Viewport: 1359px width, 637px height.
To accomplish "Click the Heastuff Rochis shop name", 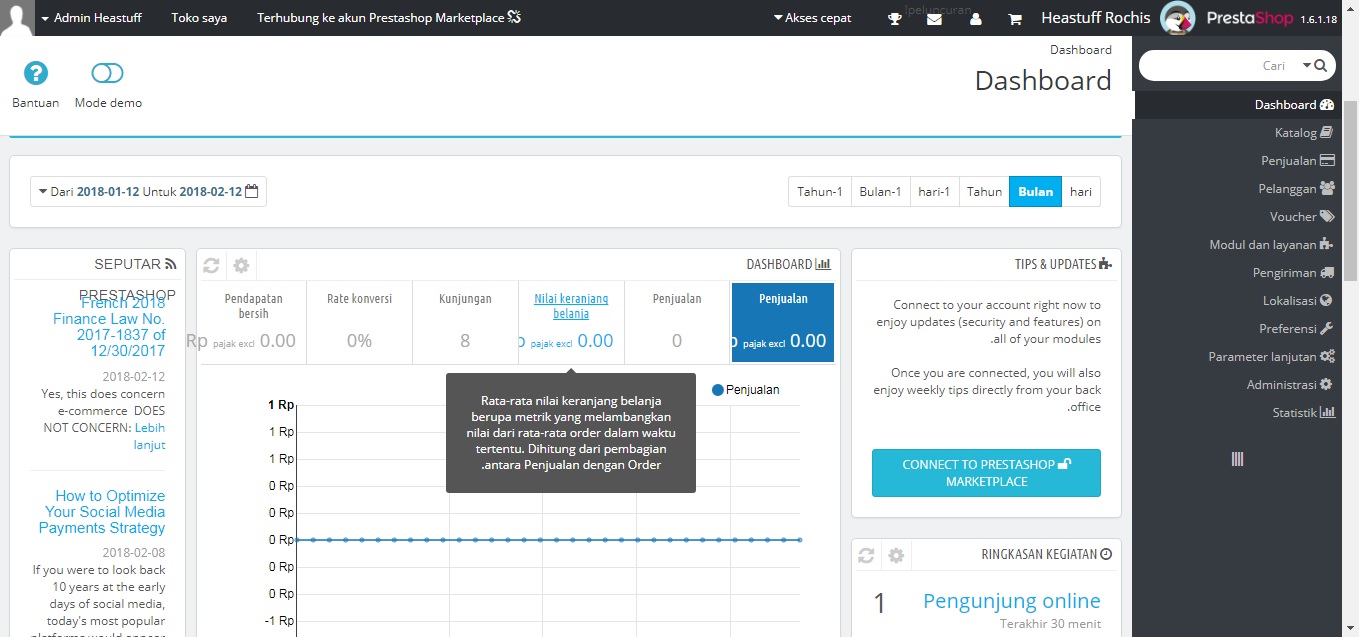I will pos(1096,18).
